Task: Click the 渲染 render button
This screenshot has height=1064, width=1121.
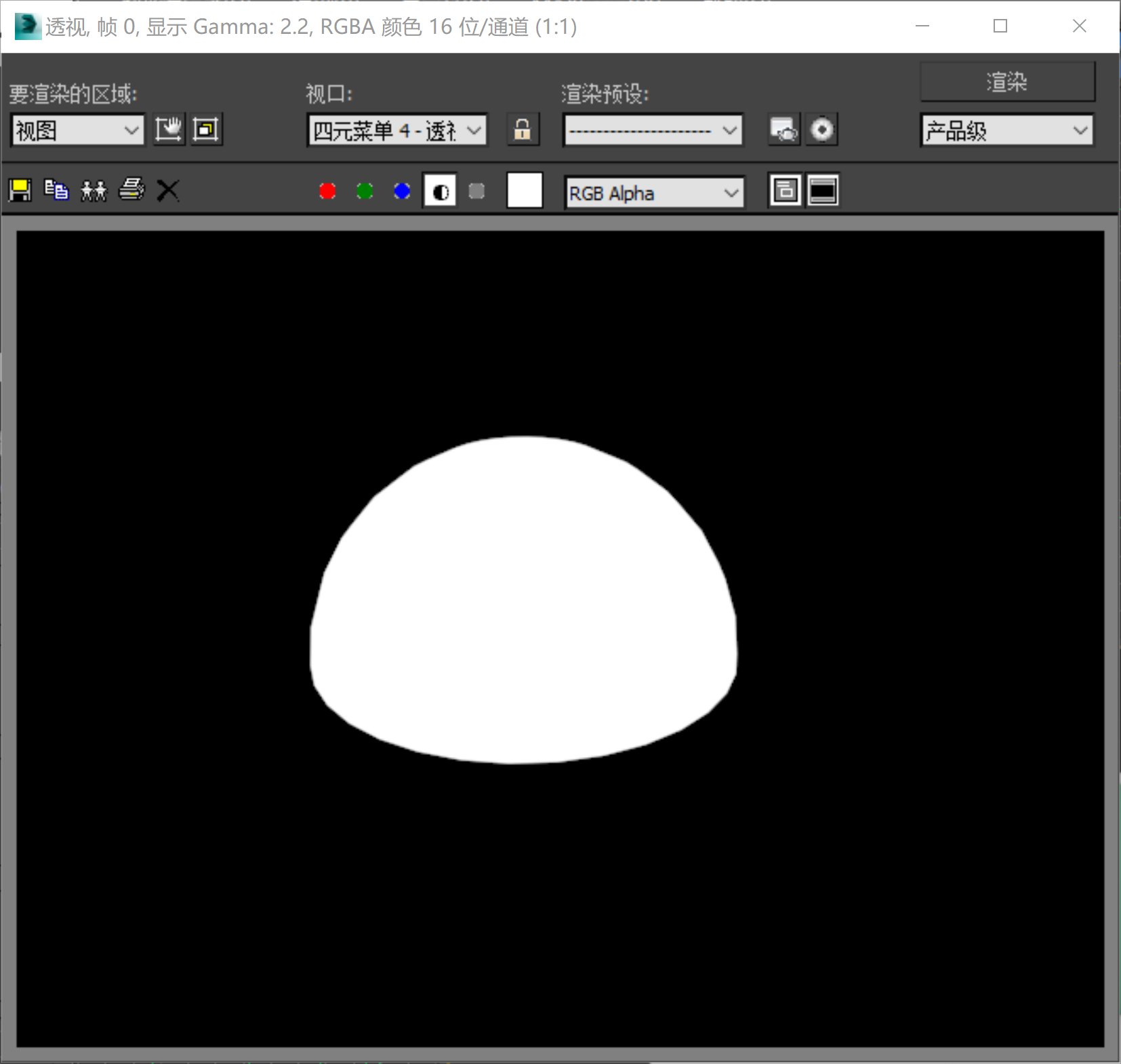Action: pos(1007,82)
